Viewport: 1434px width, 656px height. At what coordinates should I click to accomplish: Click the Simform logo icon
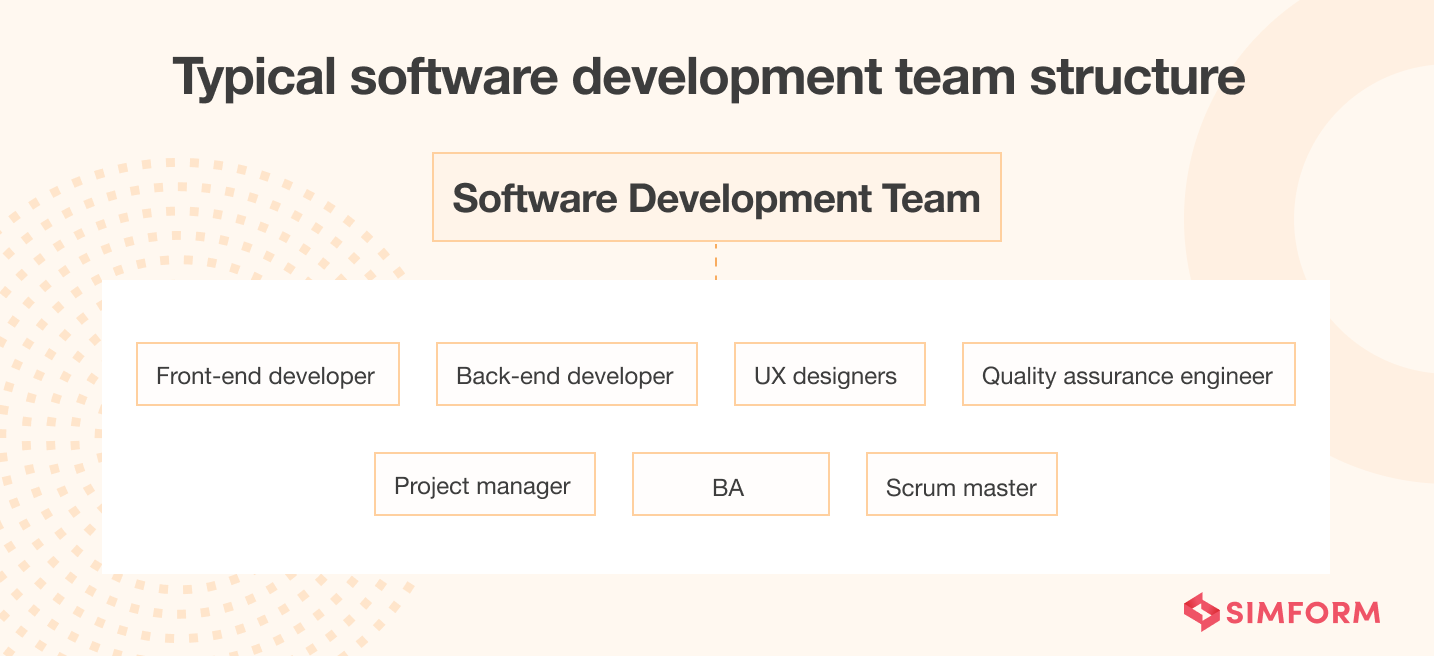click(1201, 612)
